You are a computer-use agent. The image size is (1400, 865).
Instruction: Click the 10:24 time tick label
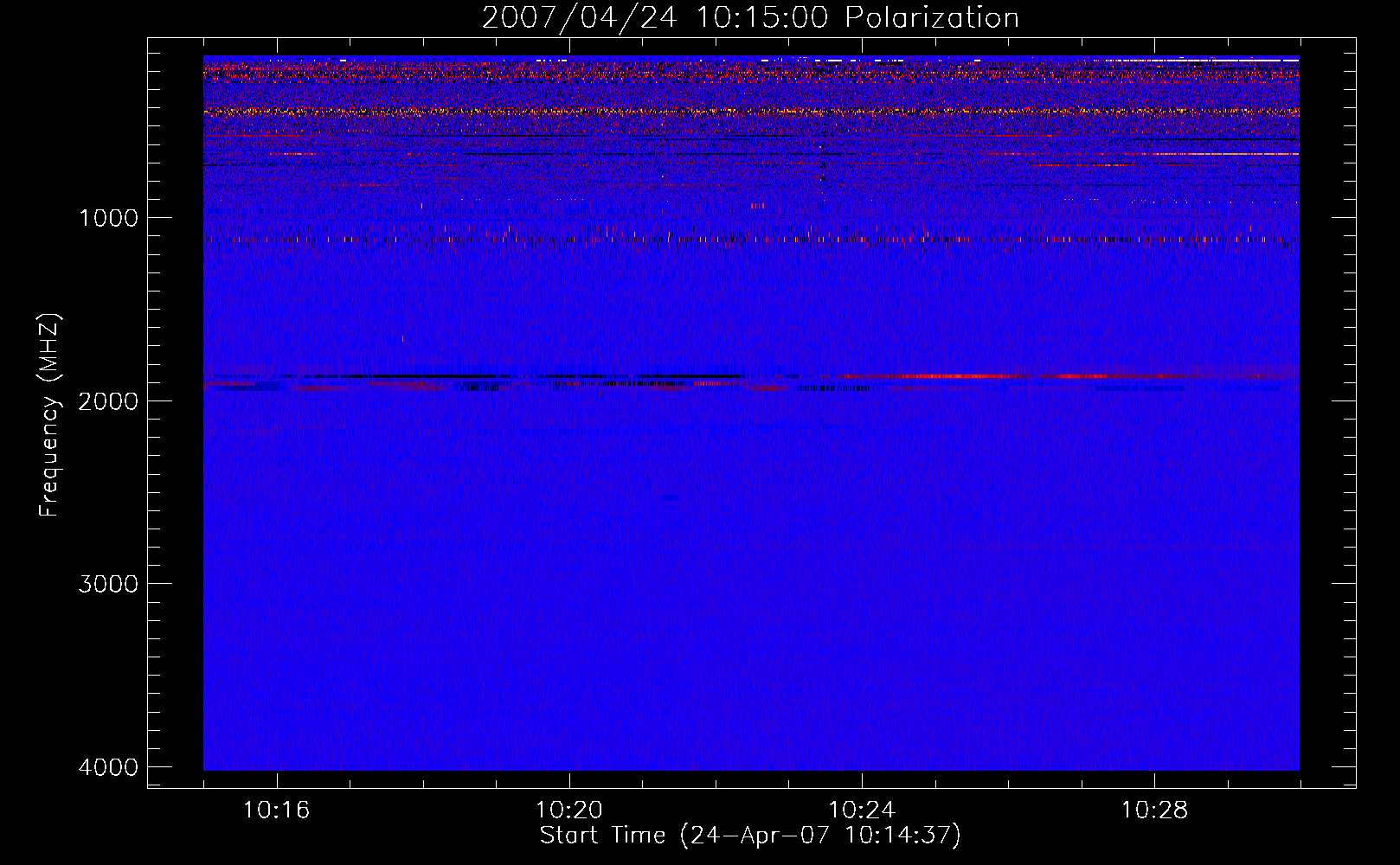pyautogui.click(x=862, y=811)
